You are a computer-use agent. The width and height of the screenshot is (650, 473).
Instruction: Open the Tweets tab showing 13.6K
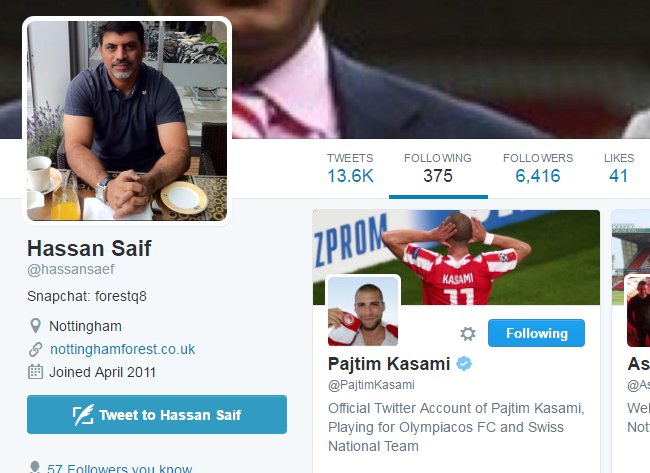click(350, 168)
